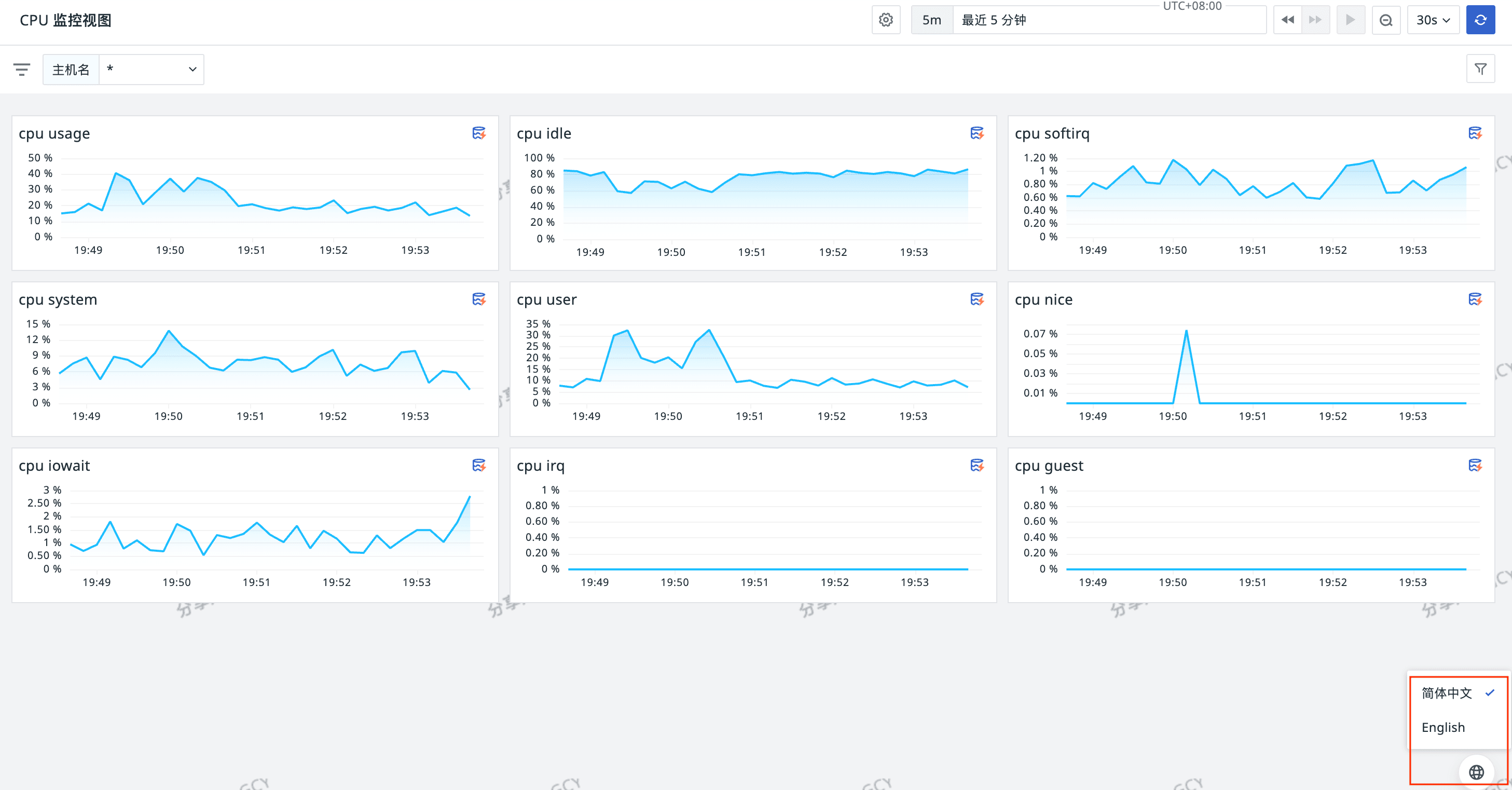Click the blue refresh button
The height and width of the screenshot is (790, 1512).
[x=1480, y=20]
